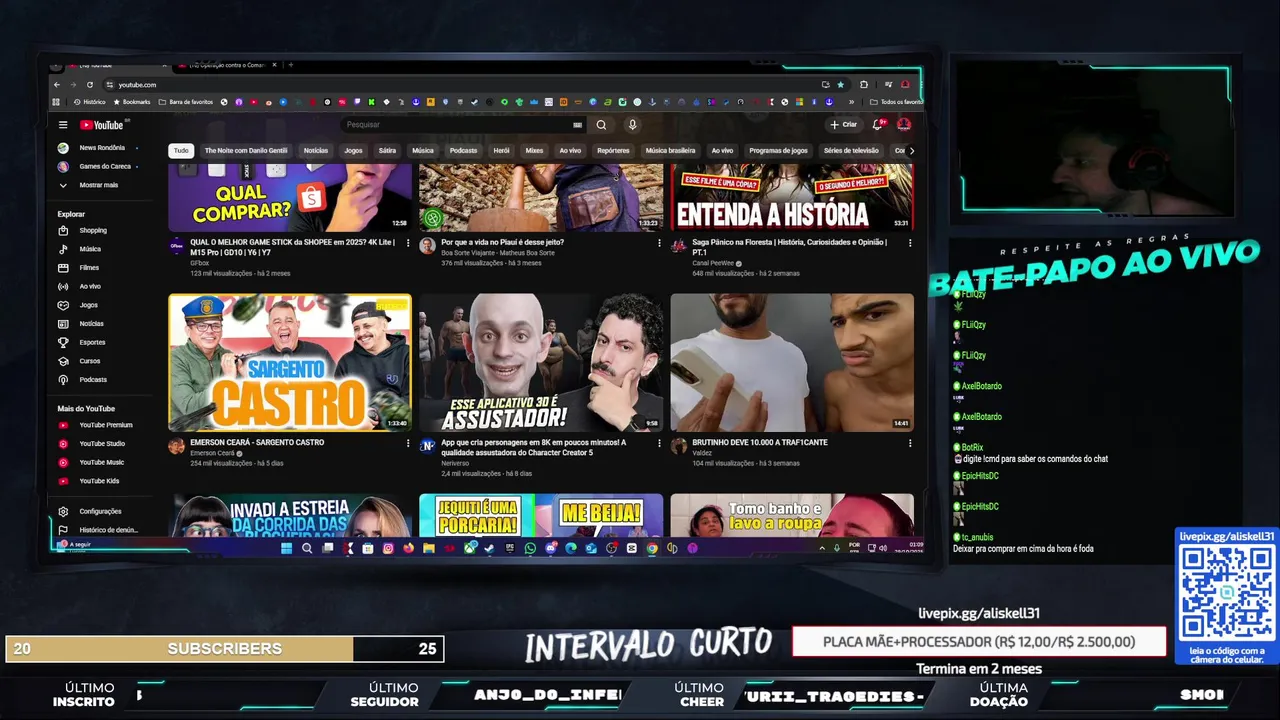Image resolution: width=1280 pixels, height=720 pixels.
Task: Open Filmes in the Explorar section
Action: click(x=89, y=268)
